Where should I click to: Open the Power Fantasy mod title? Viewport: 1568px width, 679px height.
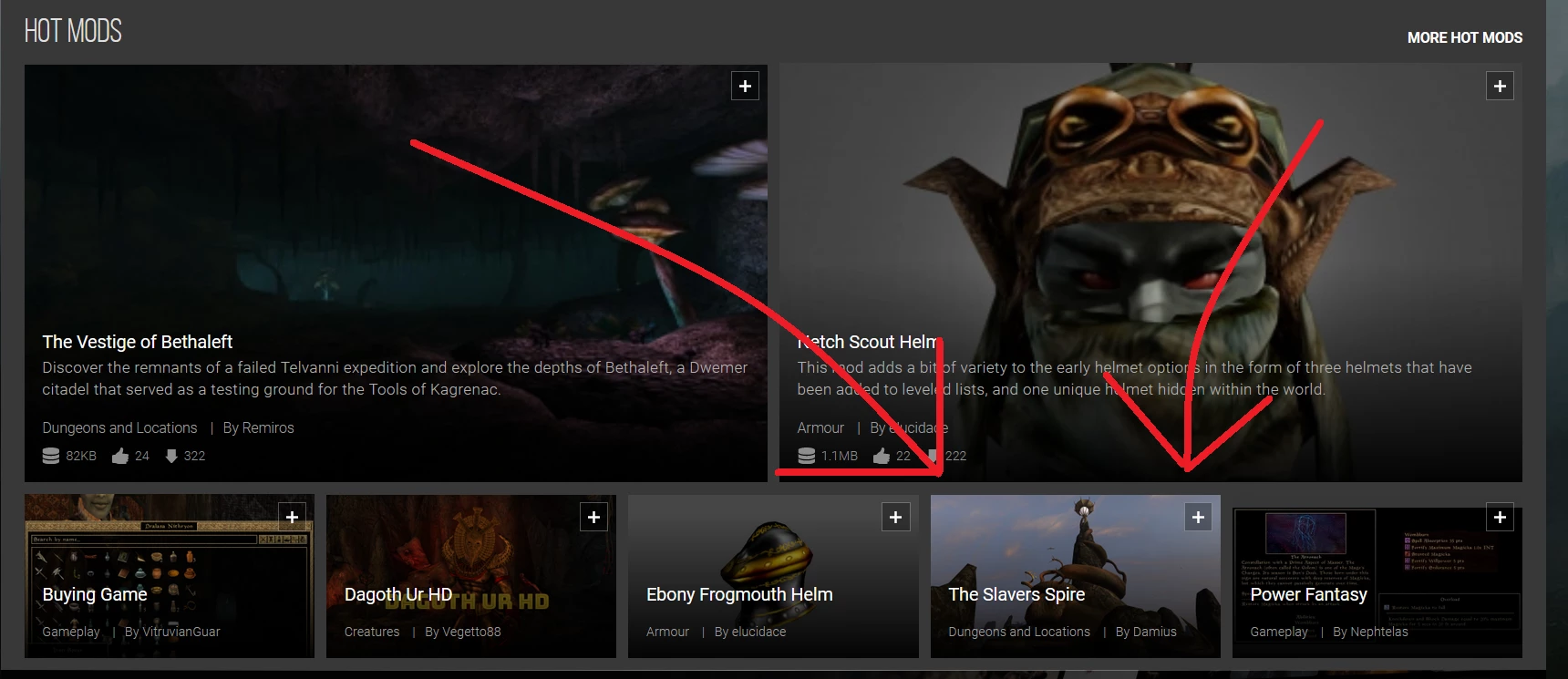1308,594
